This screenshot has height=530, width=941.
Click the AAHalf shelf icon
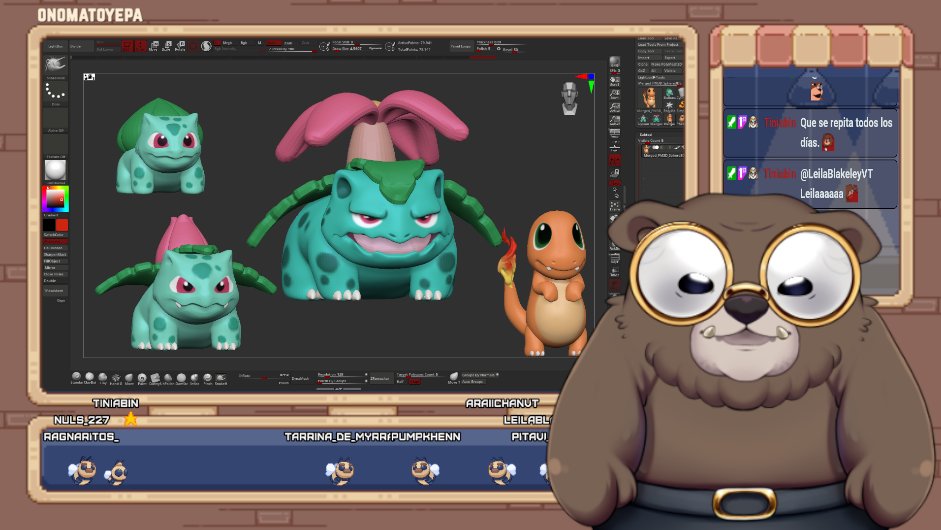click(x=615, y=121)
